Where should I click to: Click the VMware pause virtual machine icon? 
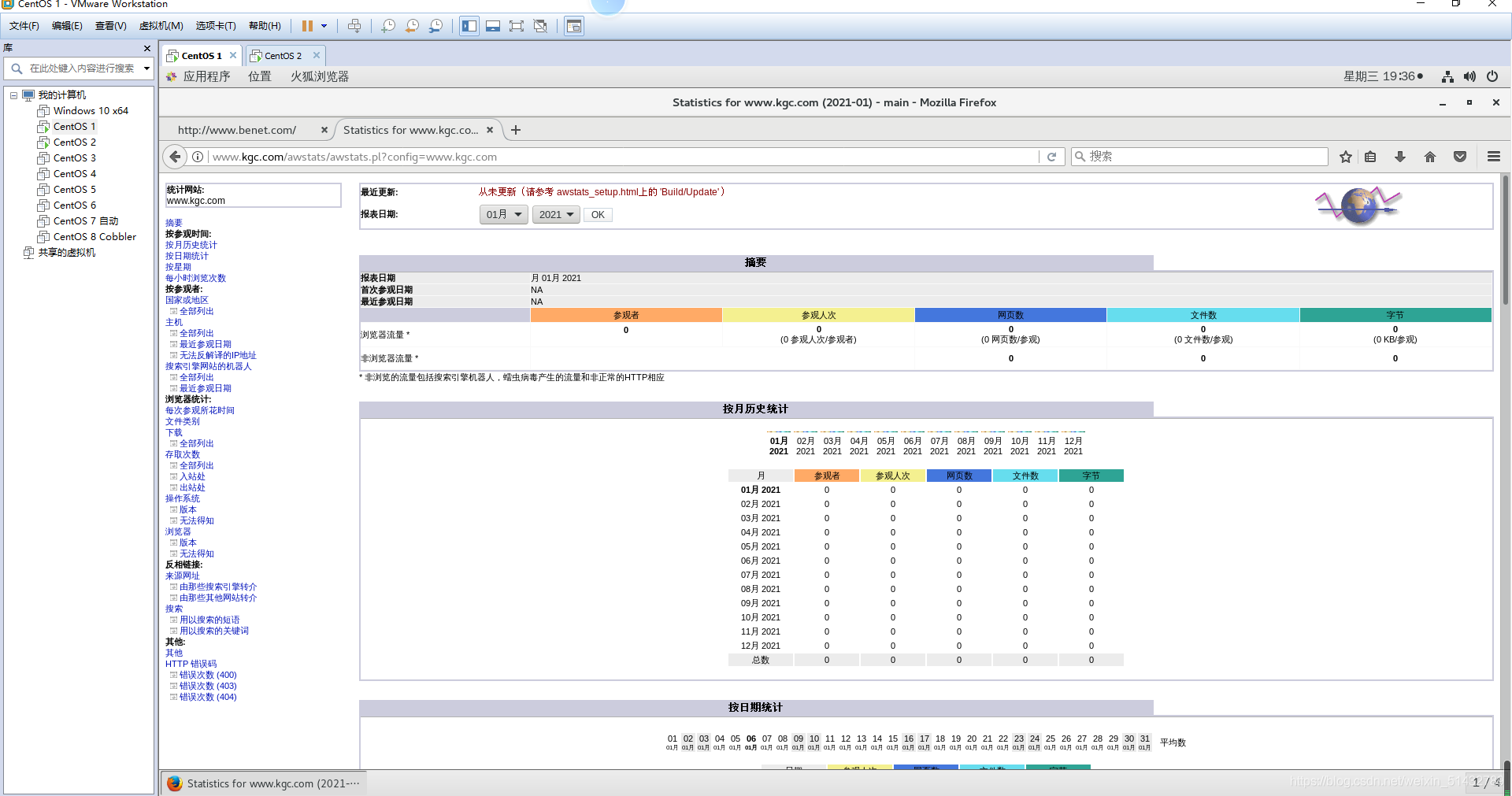(307, 26)
